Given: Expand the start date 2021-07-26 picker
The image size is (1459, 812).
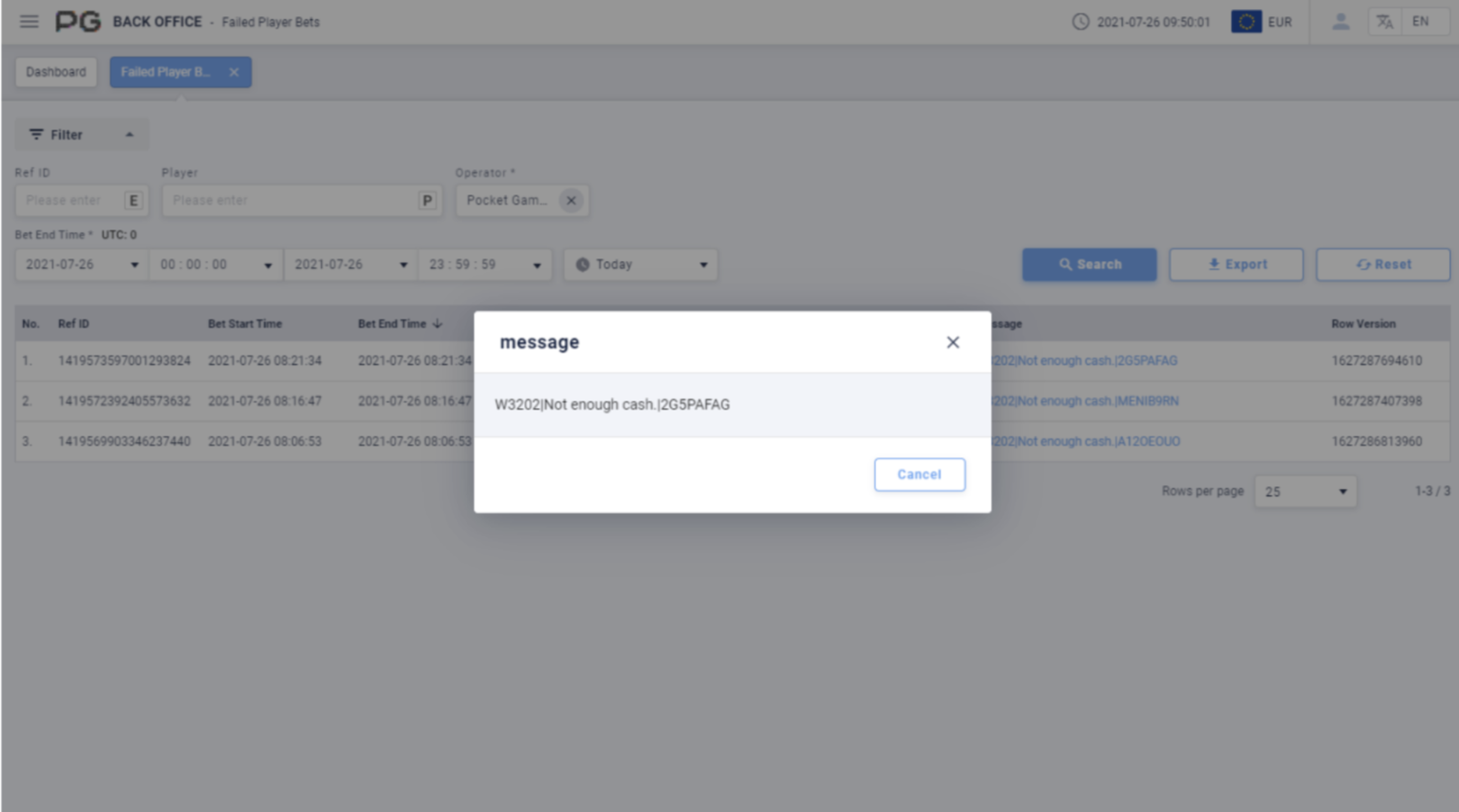Looking at the screenshot, I should (81, 265).
